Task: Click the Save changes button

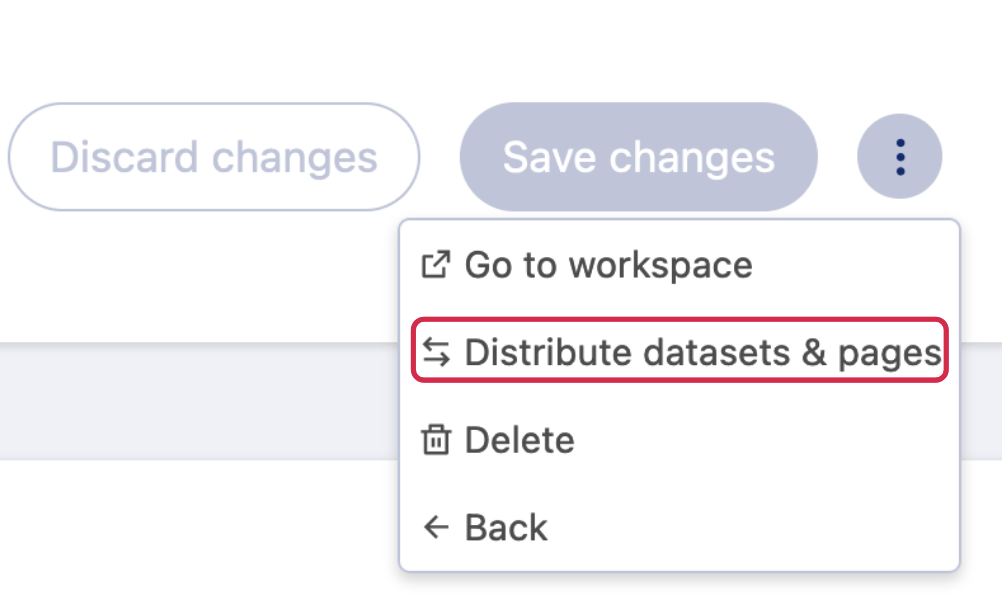Action: [638, 157]
